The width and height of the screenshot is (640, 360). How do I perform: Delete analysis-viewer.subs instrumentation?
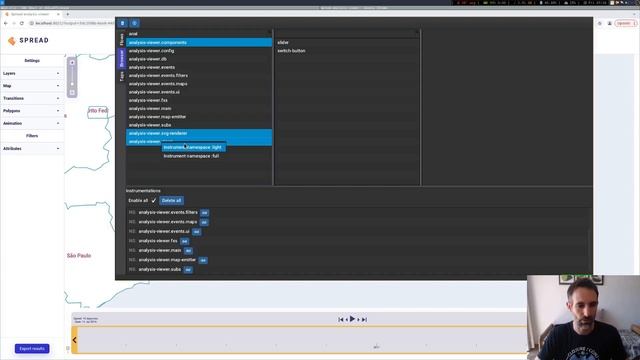click(188, 269)
